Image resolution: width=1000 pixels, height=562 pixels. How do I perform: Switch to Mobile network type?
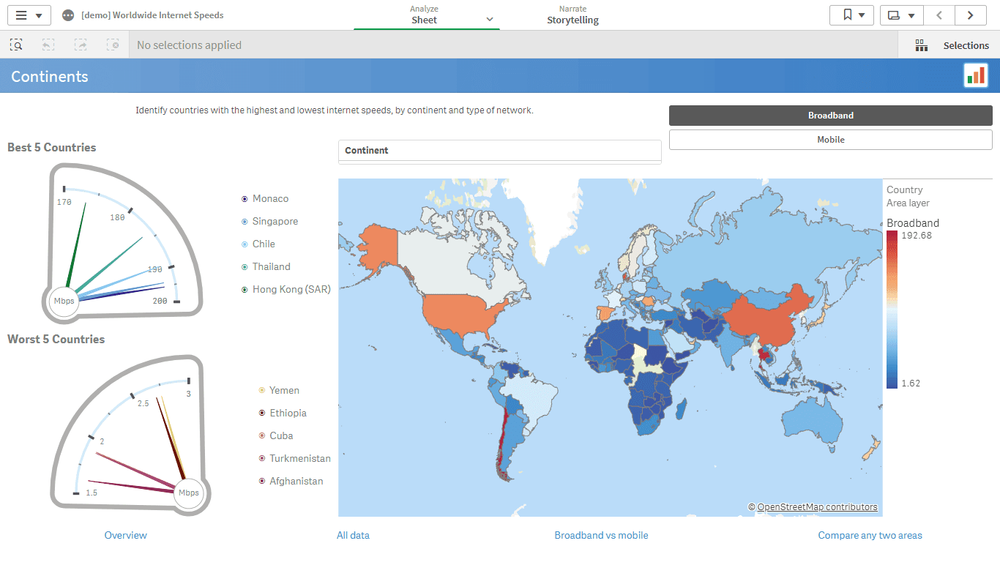830,140
